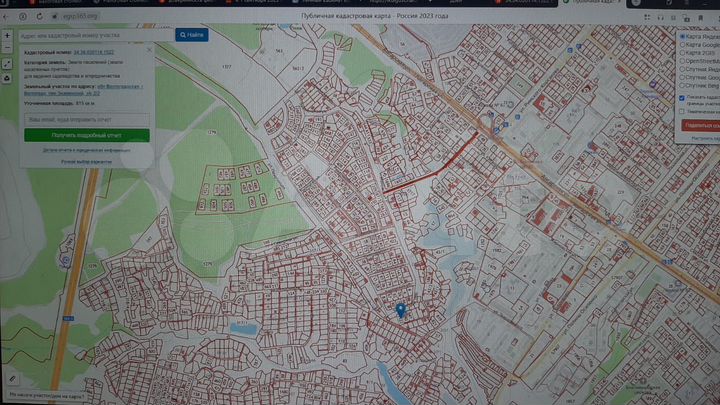Select Карта Google radio option

[x=682, y=45]
